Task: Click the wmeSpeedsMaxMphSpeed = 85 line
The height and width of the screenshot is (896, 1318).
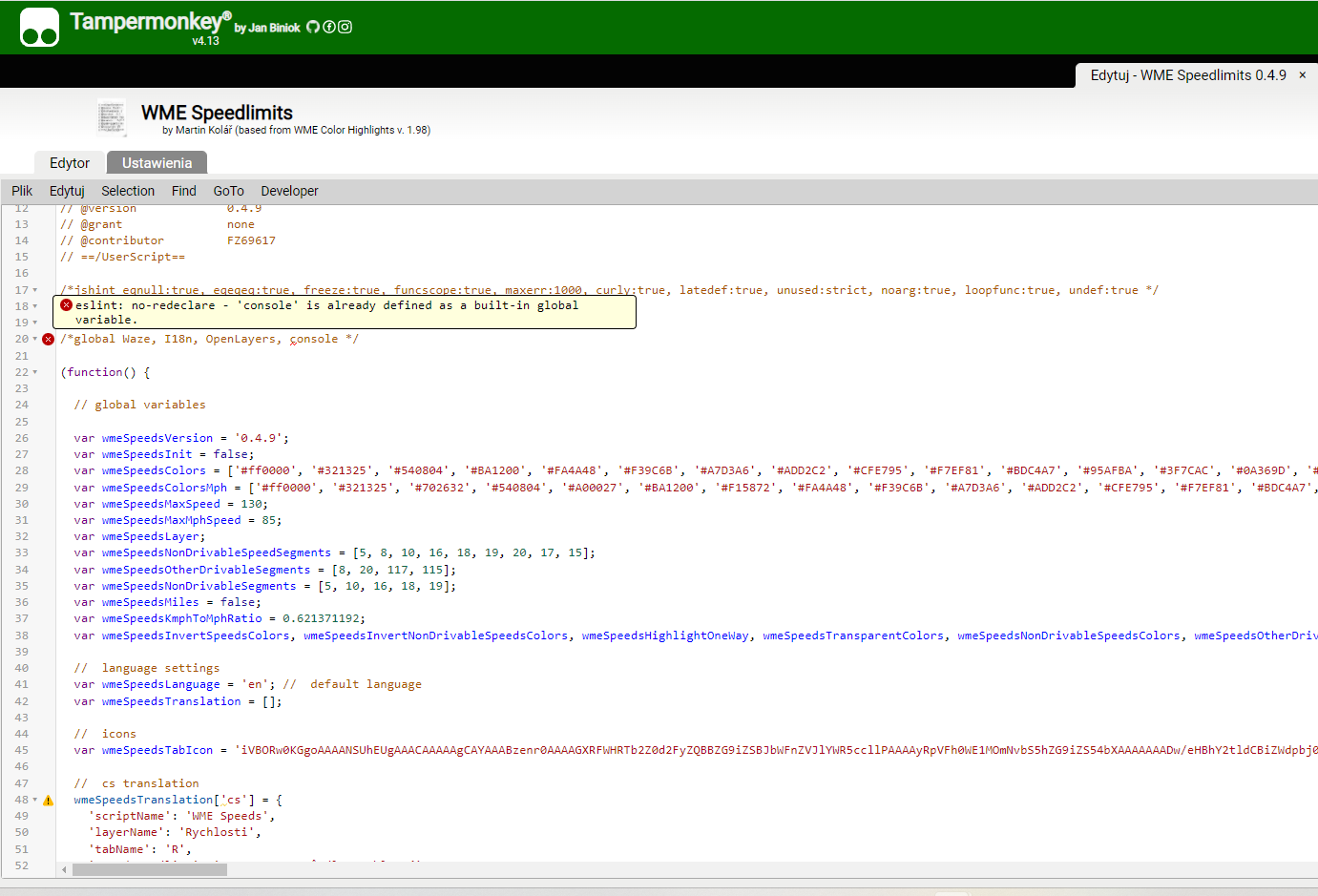Action: tap(178, 520)
